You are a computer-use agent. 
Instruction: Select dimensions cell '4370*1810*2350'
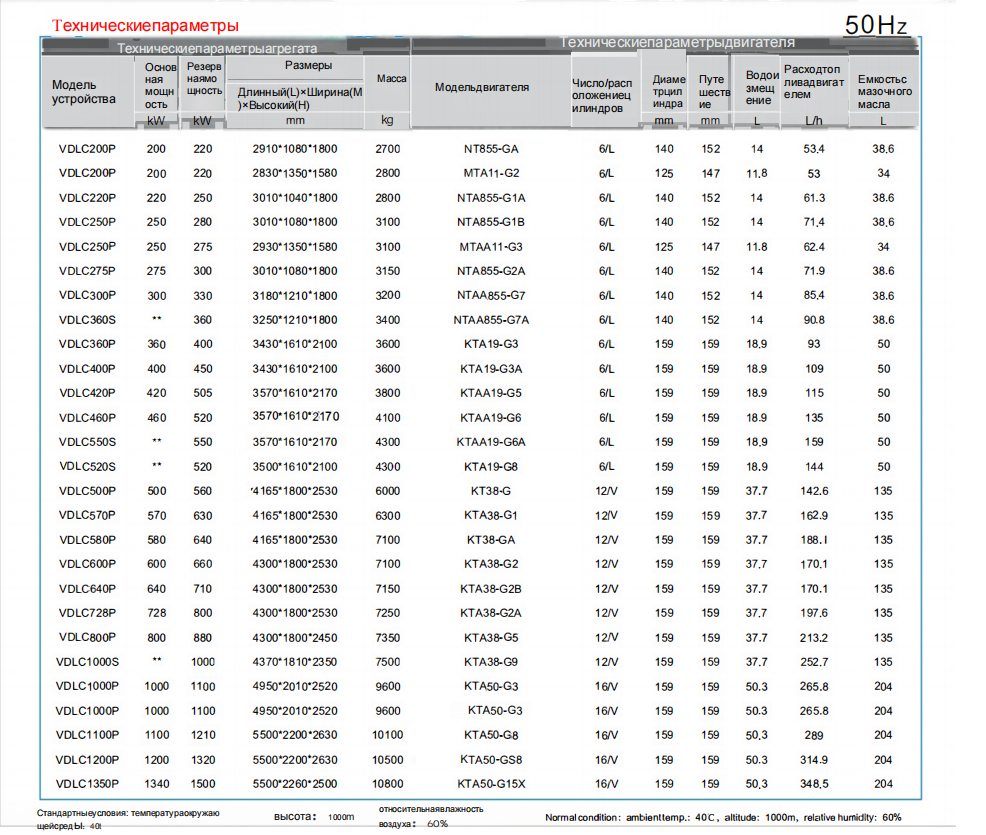[295, 662]
